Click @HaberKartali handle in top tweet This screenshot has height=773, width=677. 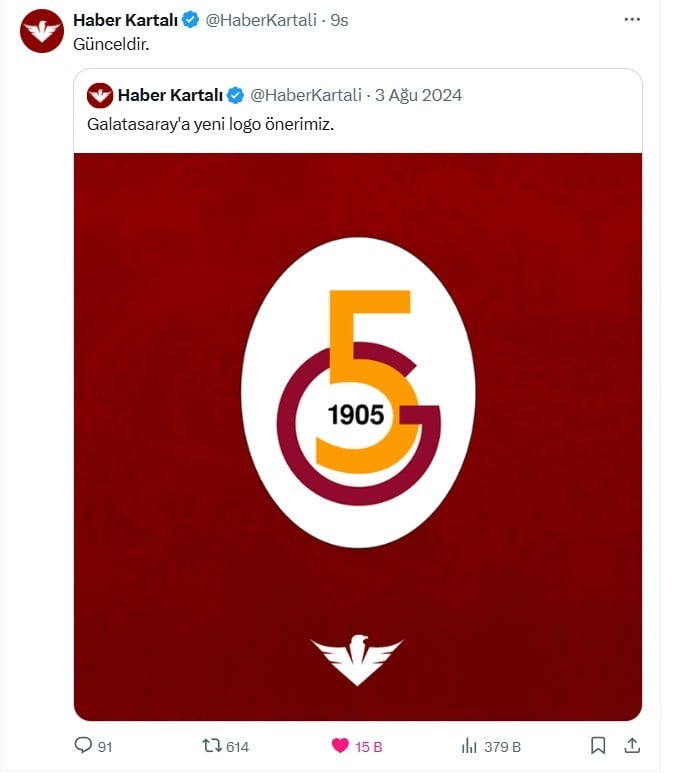click(x=261, y=20)
